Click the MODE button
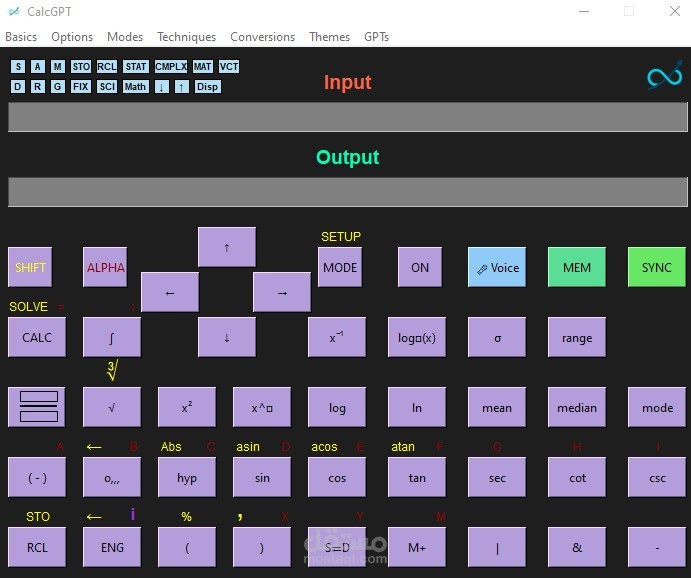691x578 pixels. tap(340, 267)
